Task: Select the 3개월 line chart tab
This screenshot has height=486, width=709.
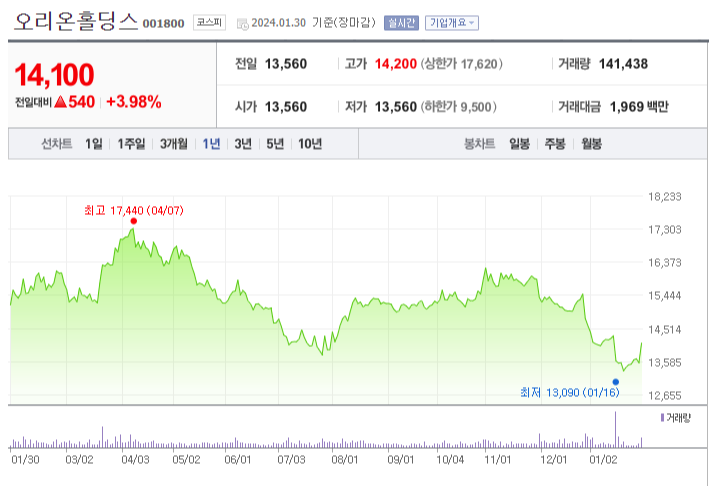Action: click(174, 144)
